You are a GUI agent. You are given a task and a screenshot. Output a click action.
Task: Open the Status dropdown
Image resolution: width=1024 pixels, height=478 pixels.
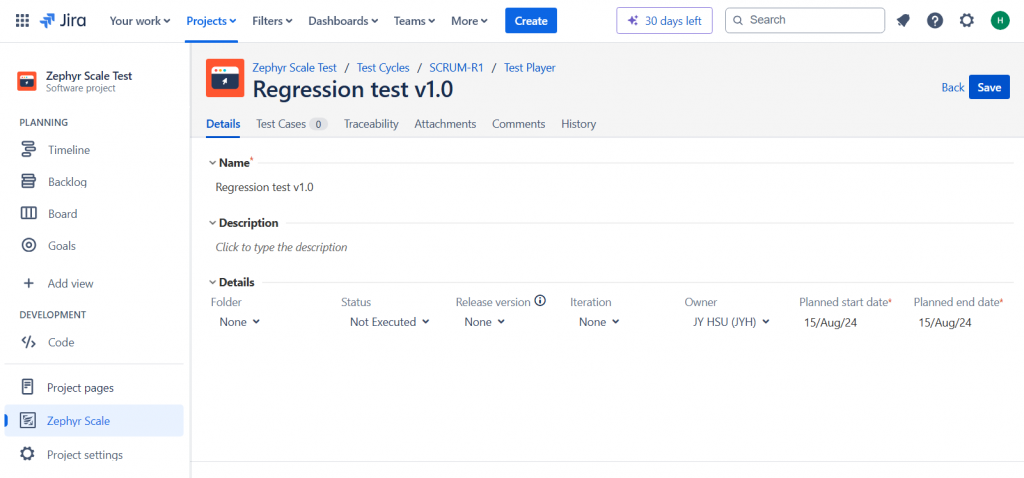click(389, 322)
